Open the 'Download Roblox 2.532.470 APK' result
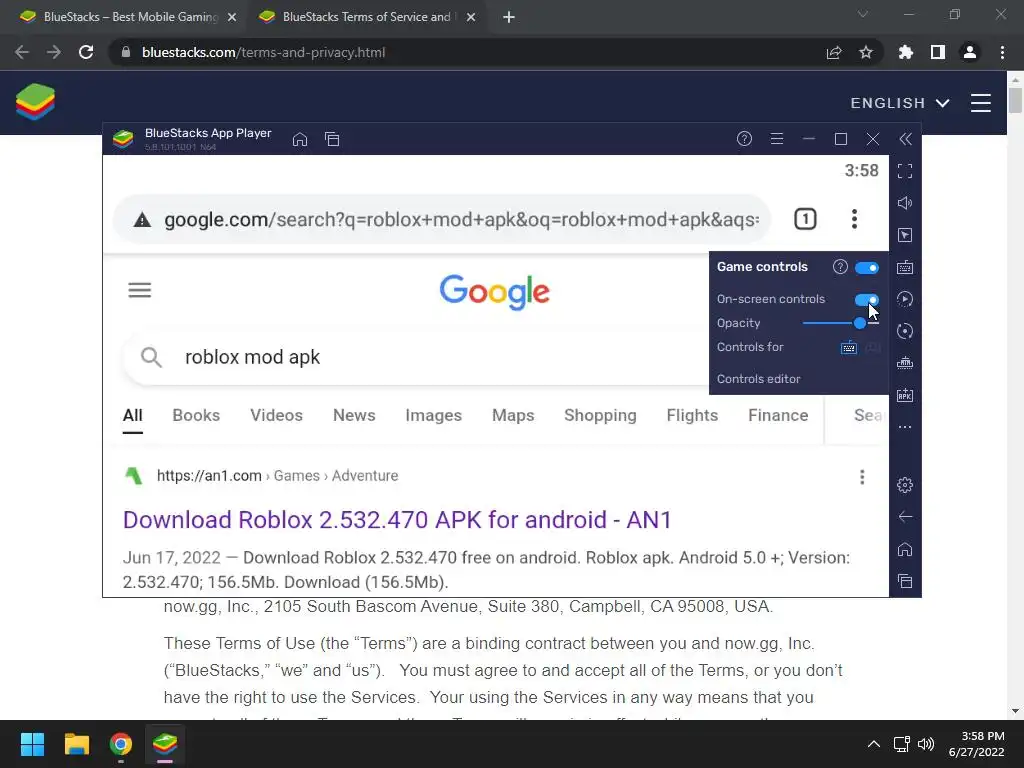The image size is (1024, 768). click(x=397, y=520)
